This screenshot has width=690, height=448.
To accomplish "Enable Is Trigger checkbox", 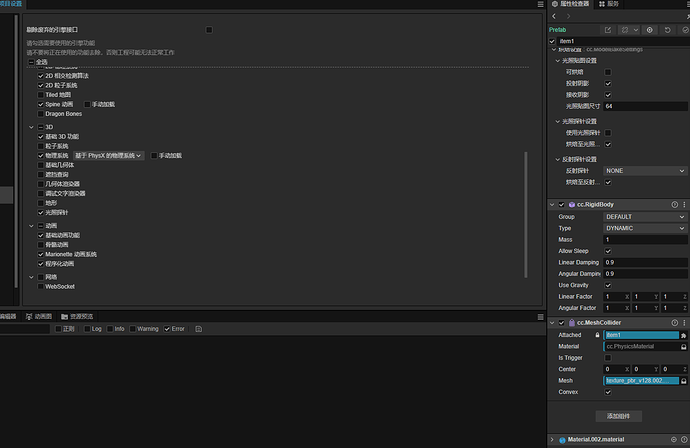I will tap(608, 358).
